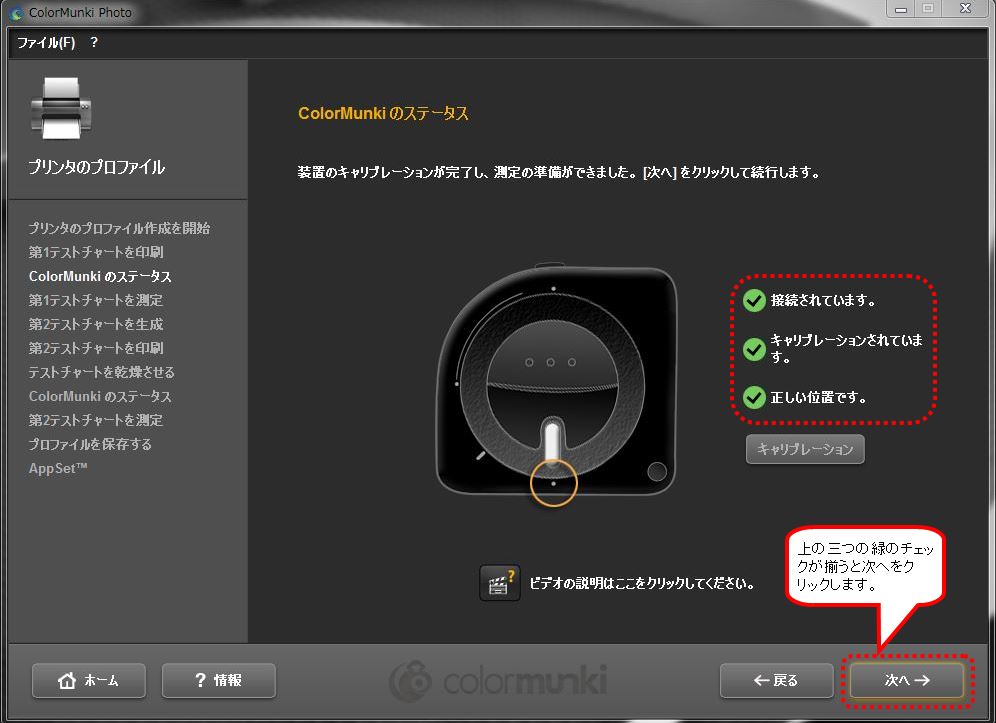Click the 次へ next button
This screenshot has height=723, width=996.
coord(907,680)
